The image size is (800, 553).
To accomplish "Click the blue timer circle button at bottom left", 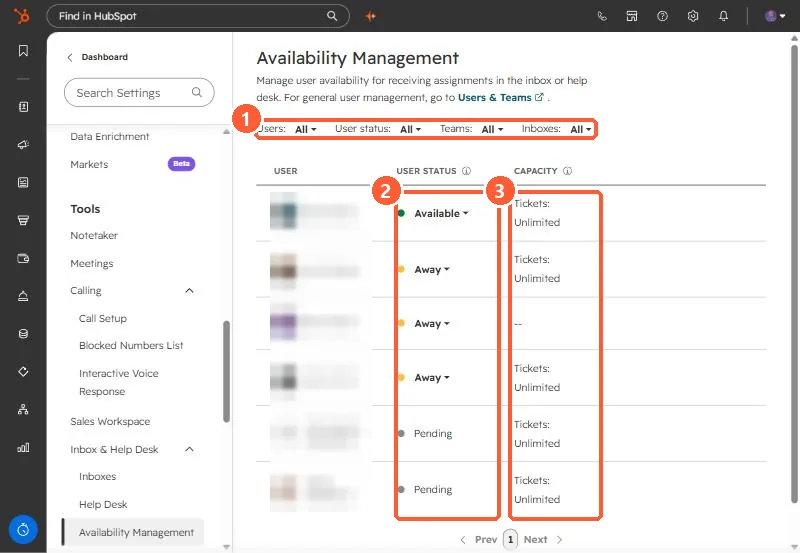I will tap(23, 530).
